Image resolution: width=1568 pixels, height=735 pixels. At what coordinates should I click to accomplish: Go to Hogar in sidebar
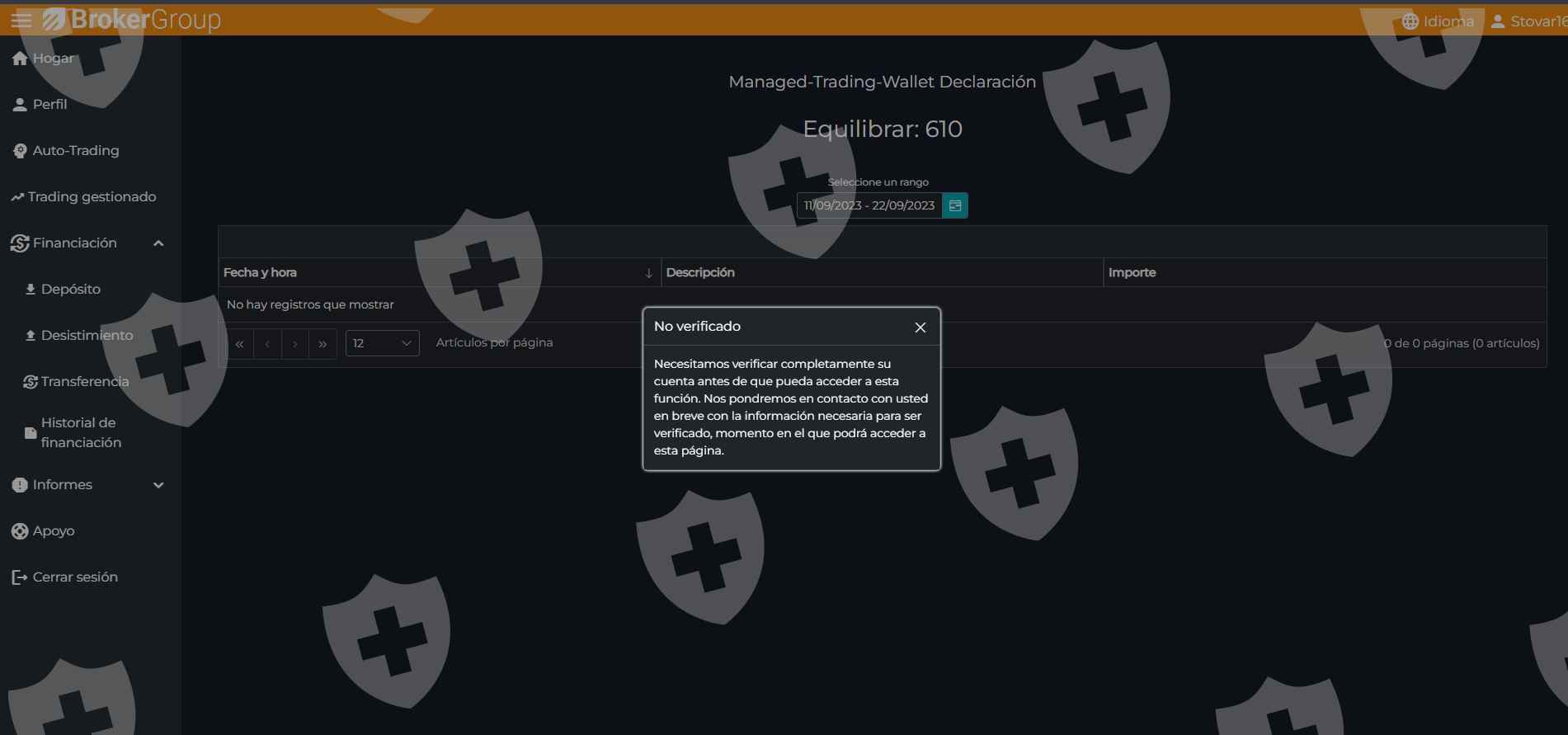click(x=53, y=59)
